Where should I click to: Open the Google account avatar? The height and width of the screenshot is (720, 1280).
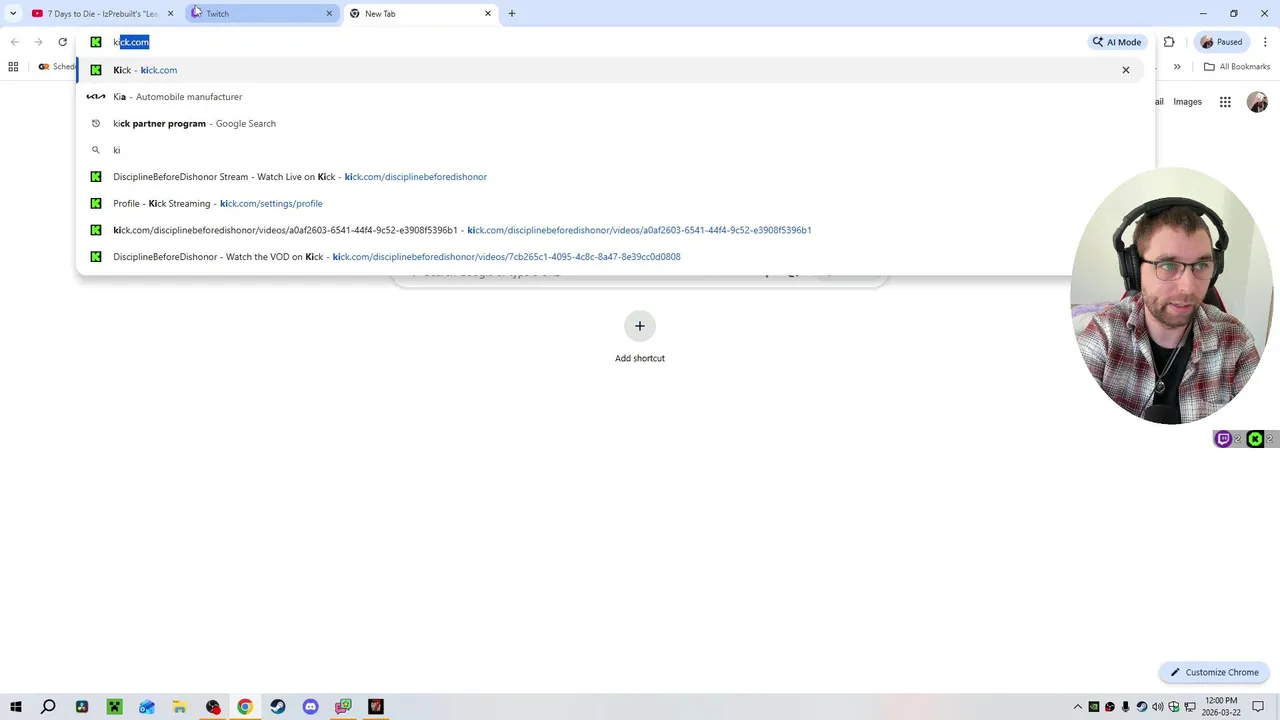(x=1258, y=102)
